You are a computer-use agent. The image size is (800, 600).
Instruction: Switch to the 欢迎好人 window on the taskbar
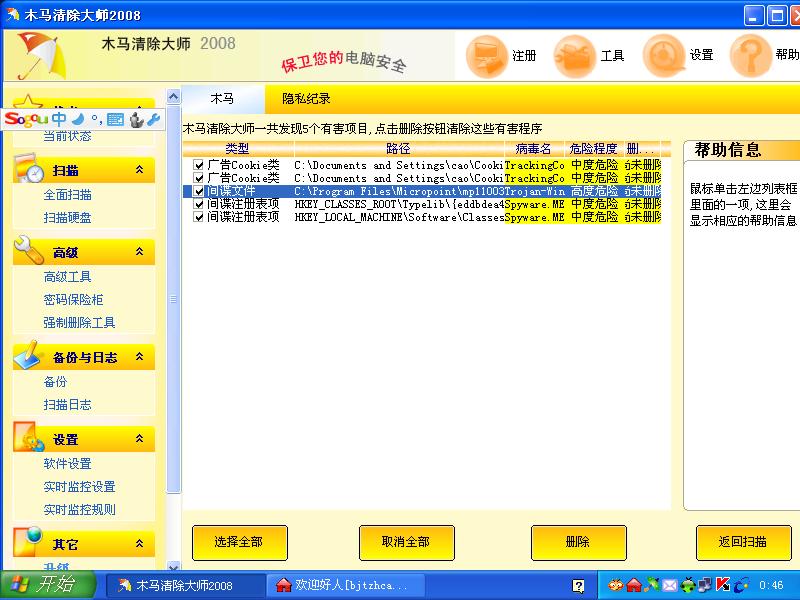pyautogui.click(x=345, y=585)
